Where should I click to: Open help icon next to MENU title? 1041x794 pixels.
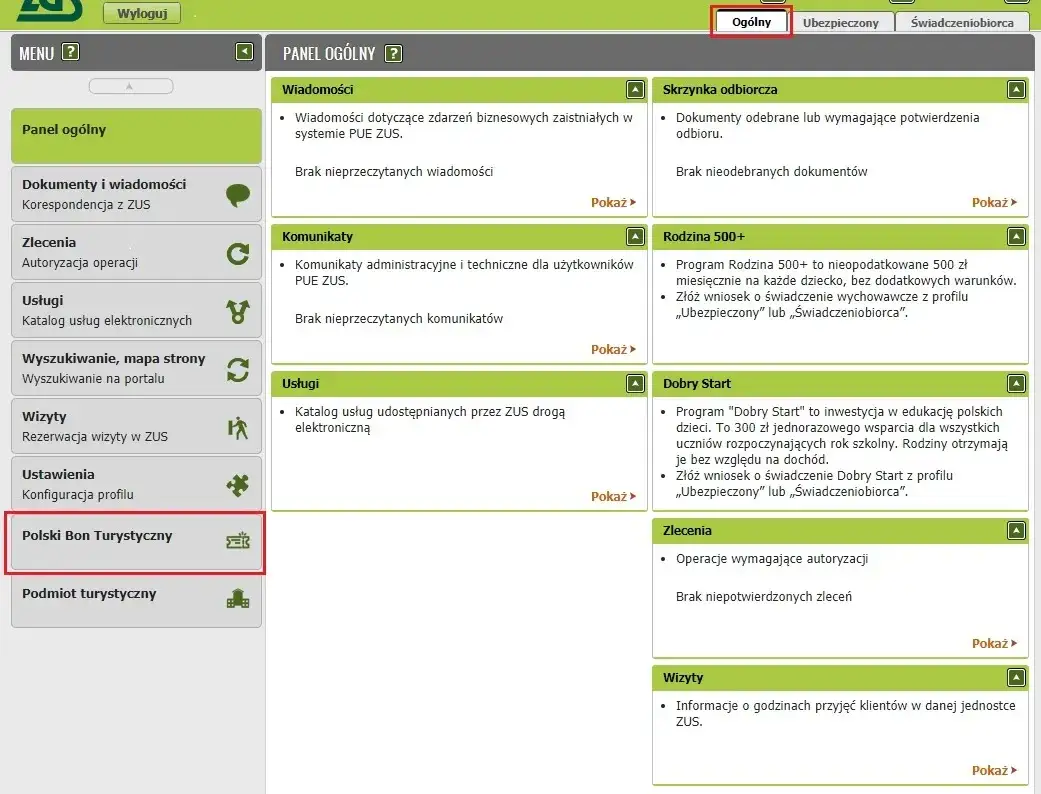click(x=70, y=53)
